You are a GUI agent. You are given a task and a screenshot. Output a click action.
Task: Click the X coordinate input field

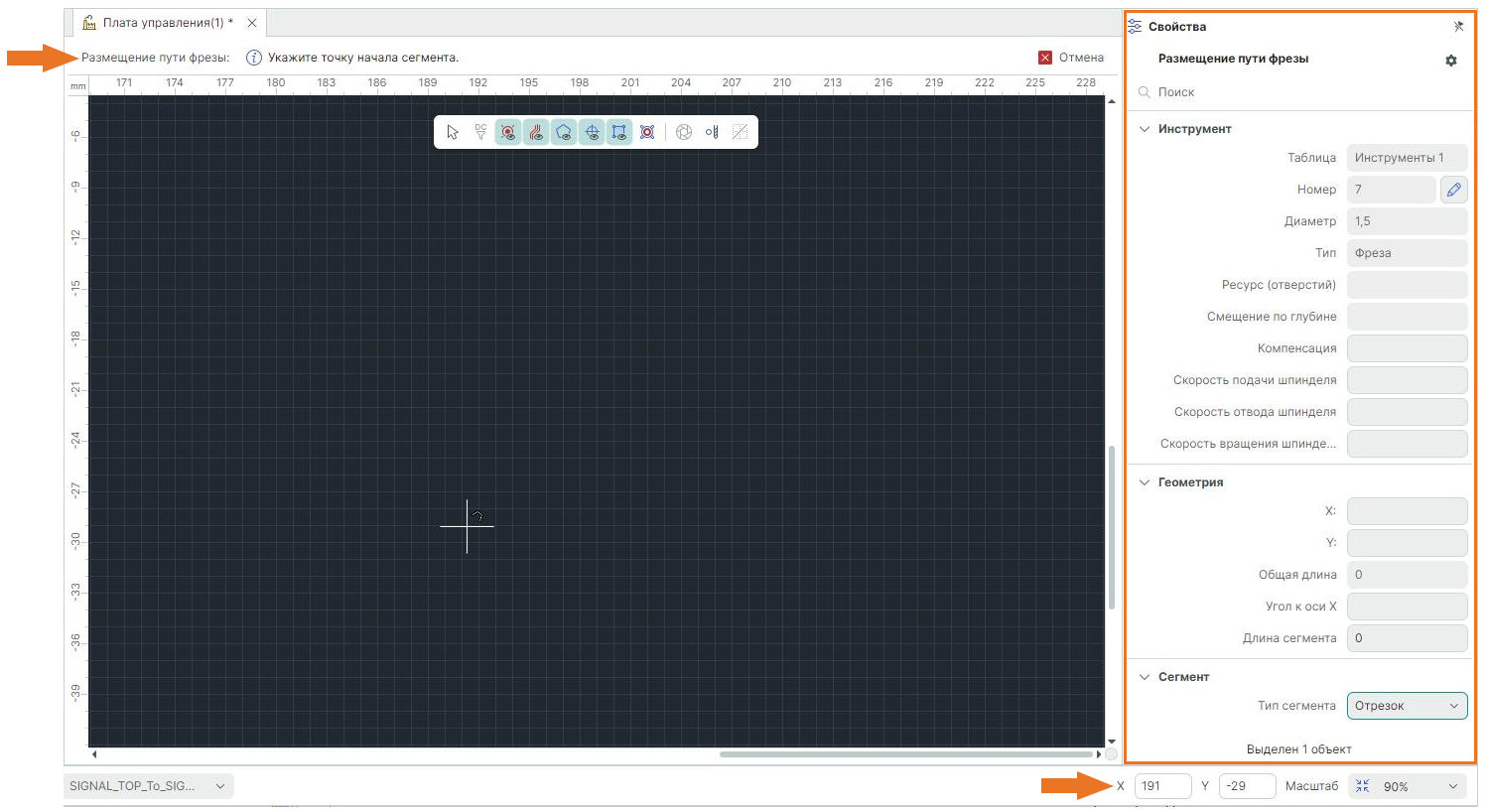click(x=1161, y=786)
